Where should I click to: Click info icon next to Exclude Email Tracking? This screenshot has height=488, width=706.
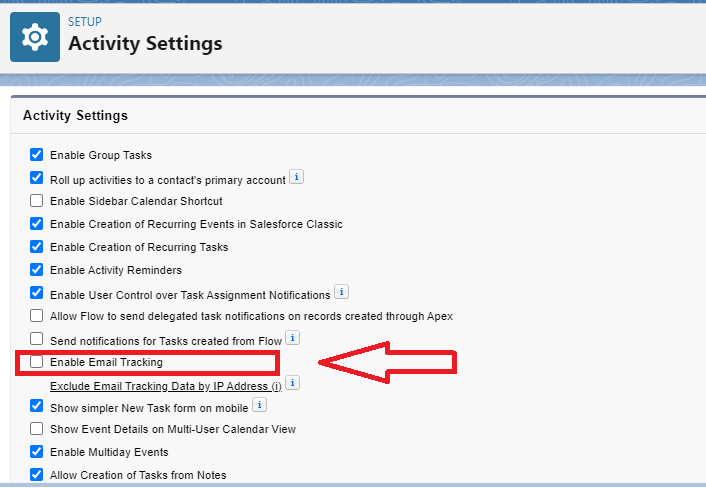[293, 383]
